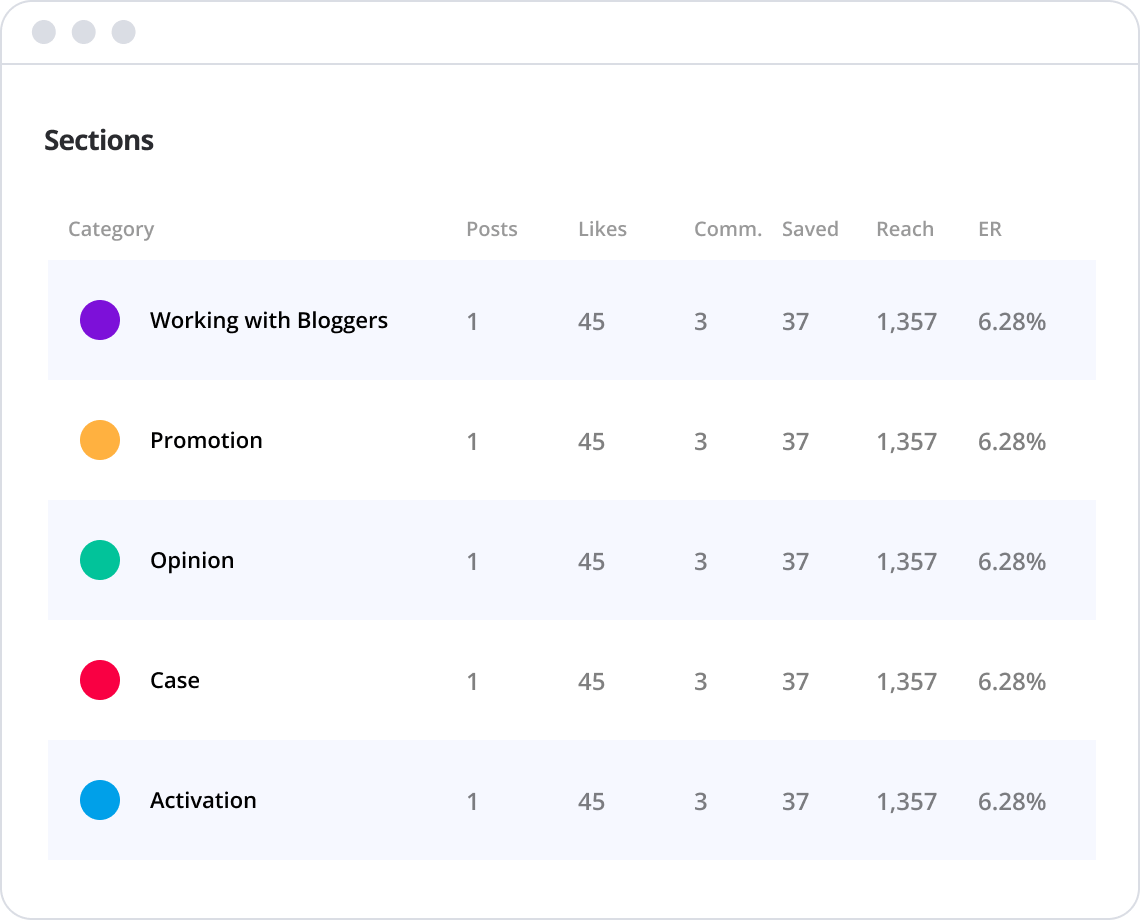Select the Case category label
Image resolution: width=1140 pixels, height=920 pixels.
175,681
